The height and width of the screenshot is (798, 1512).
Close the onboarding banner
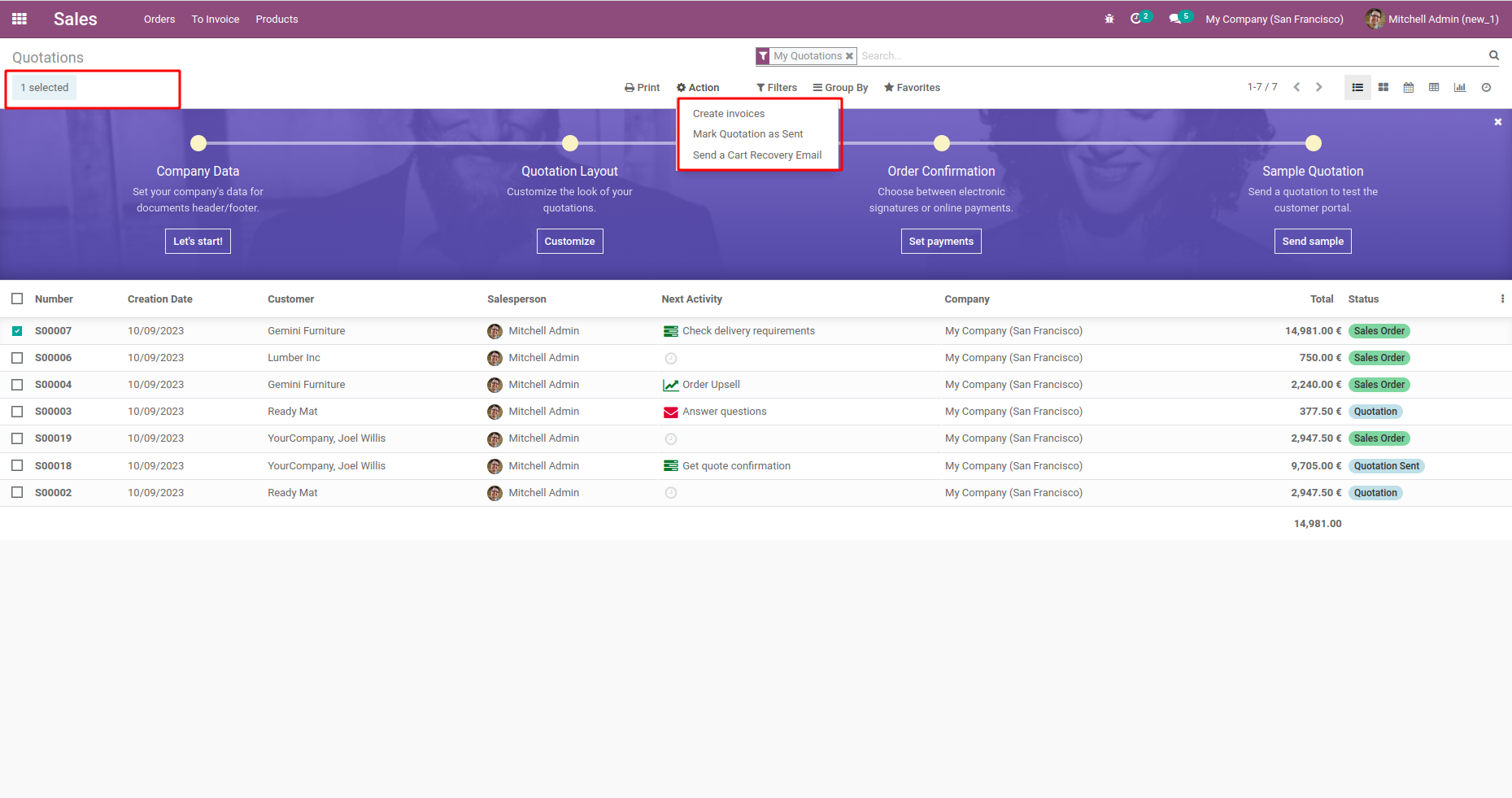[1498, 122]
